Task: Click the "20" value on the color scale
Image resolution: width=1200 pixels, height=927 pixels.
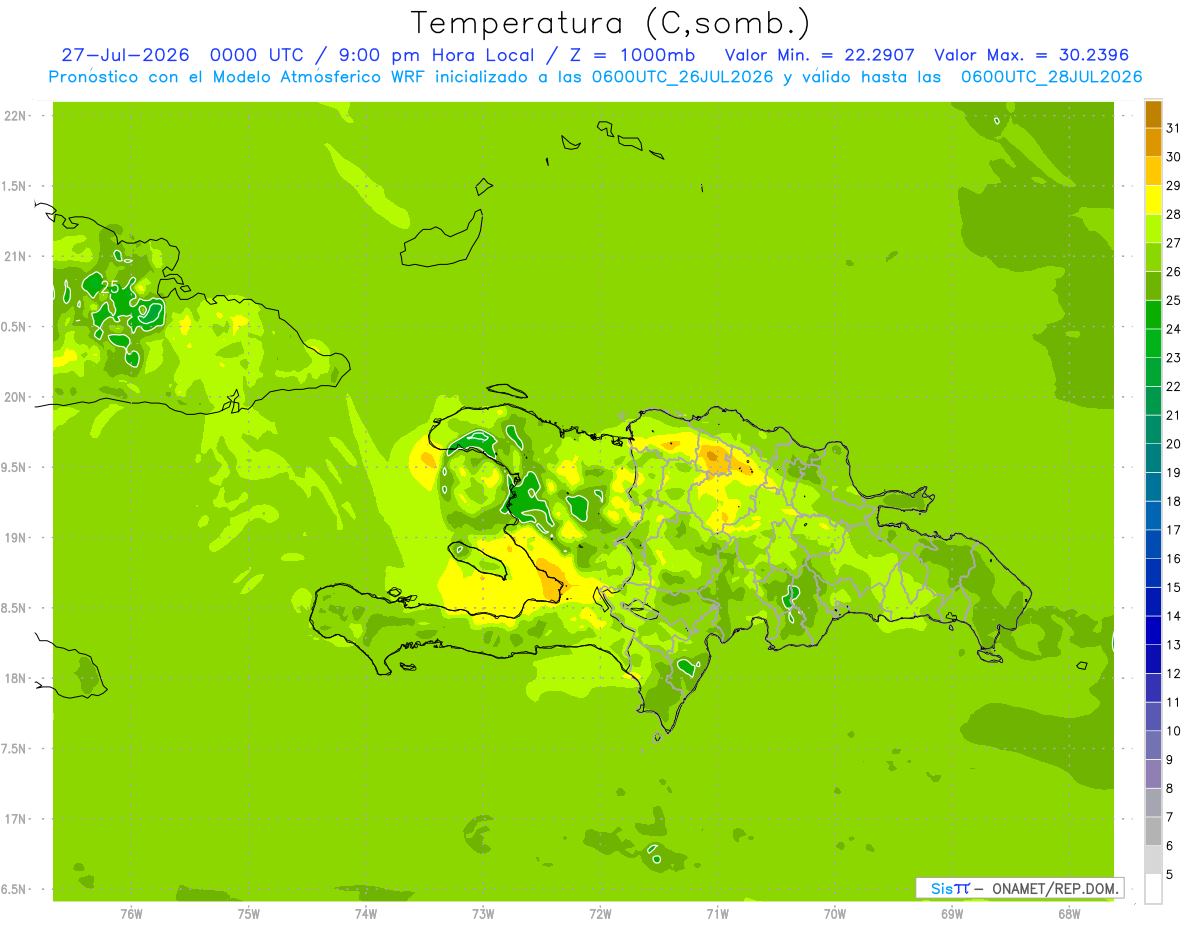Action: point(1174,444)
